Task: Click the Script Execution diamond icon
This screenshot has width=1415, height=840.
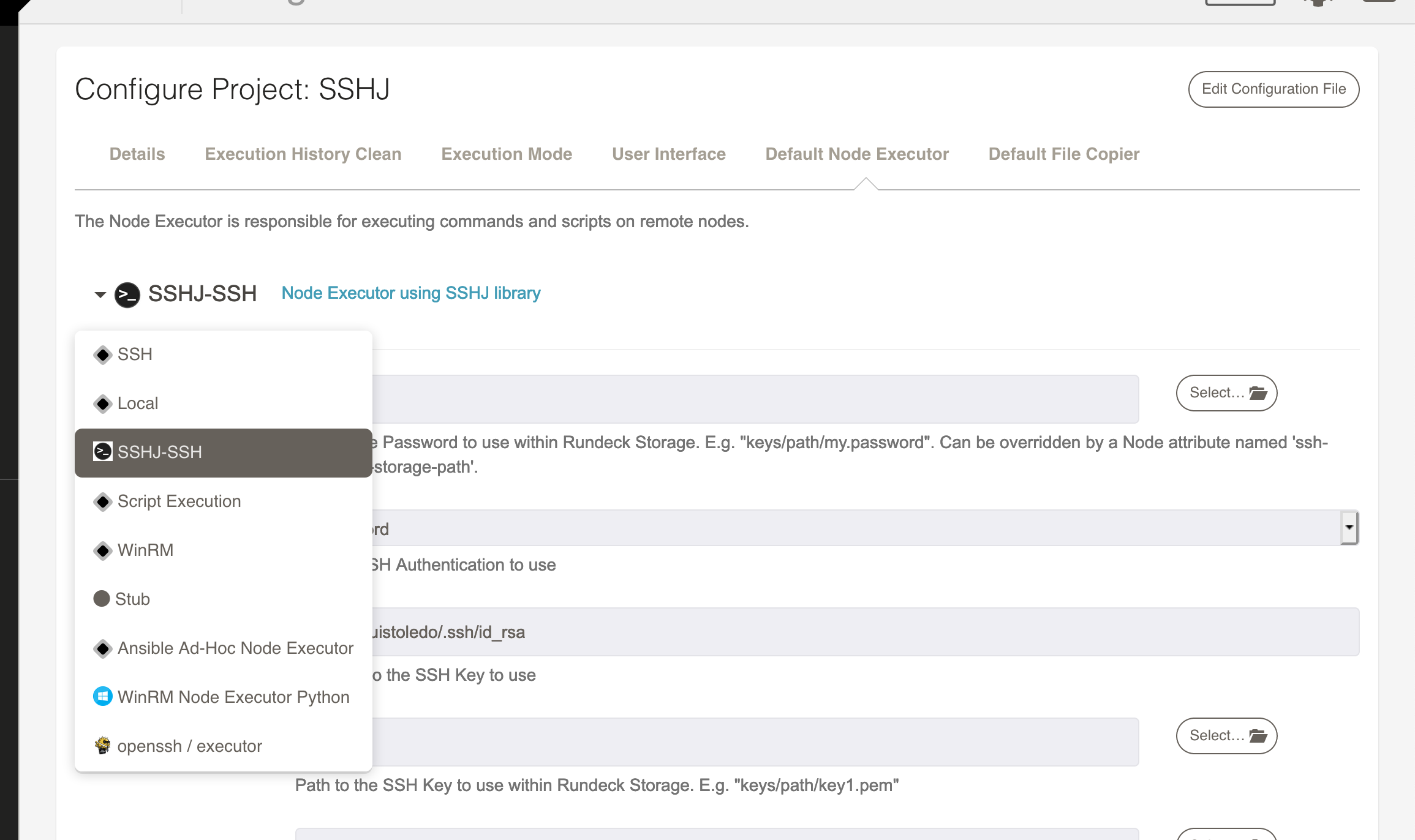Action: 102,501
